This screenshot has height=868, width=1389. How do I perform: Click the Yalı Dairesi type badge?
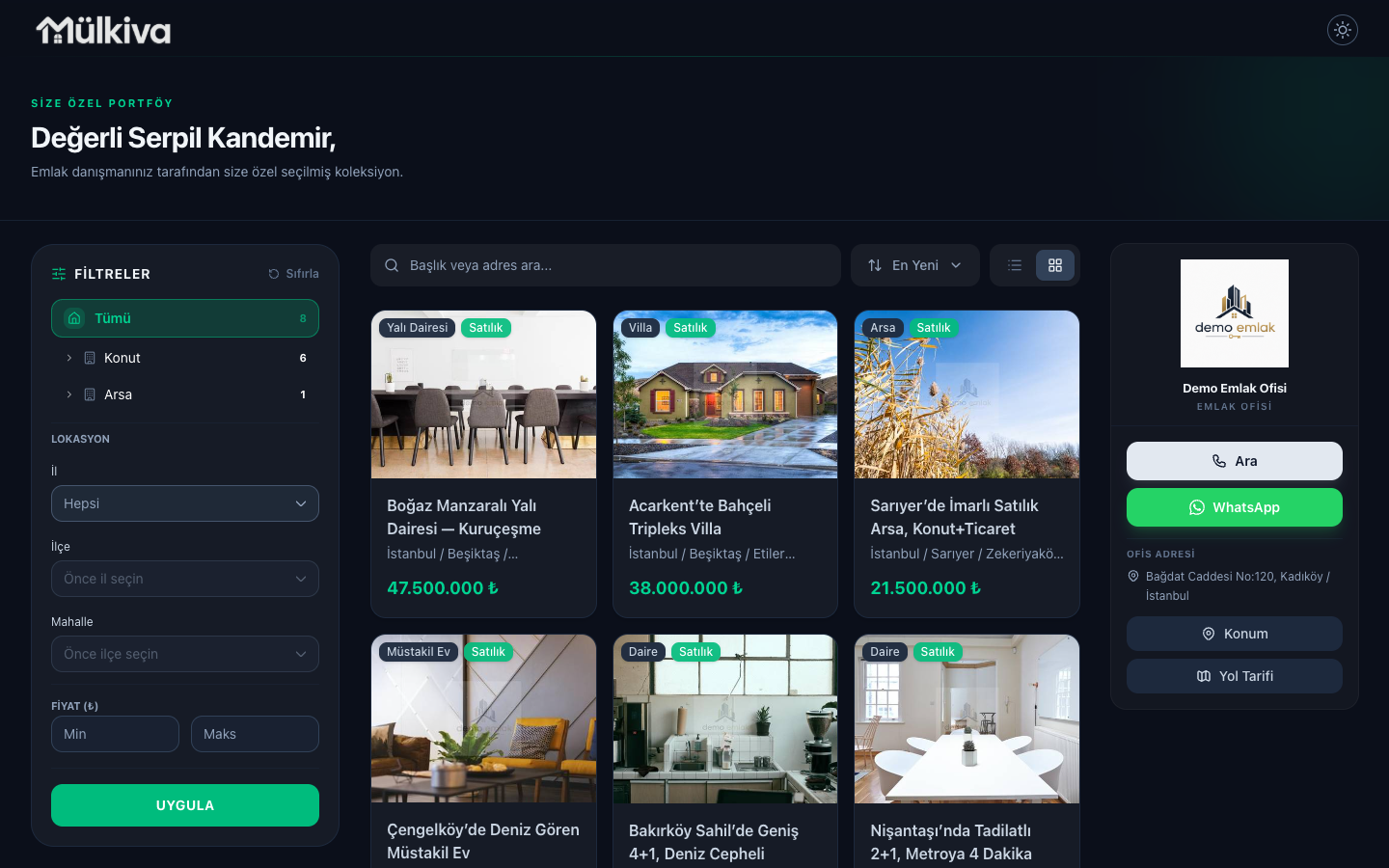[418, 328]
